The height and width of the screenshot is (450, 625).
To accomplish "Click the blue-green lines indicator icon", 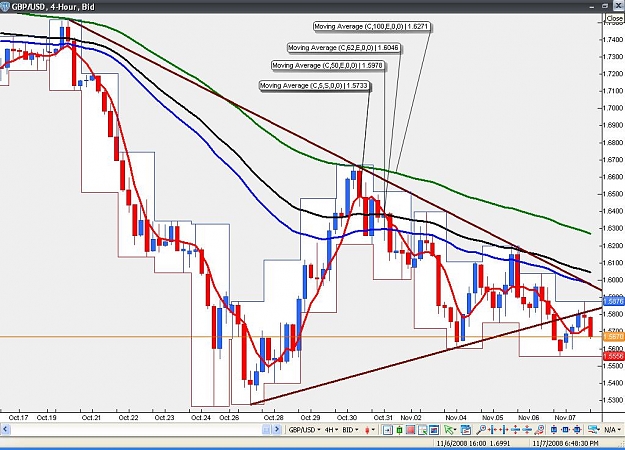I will (594, 430).
